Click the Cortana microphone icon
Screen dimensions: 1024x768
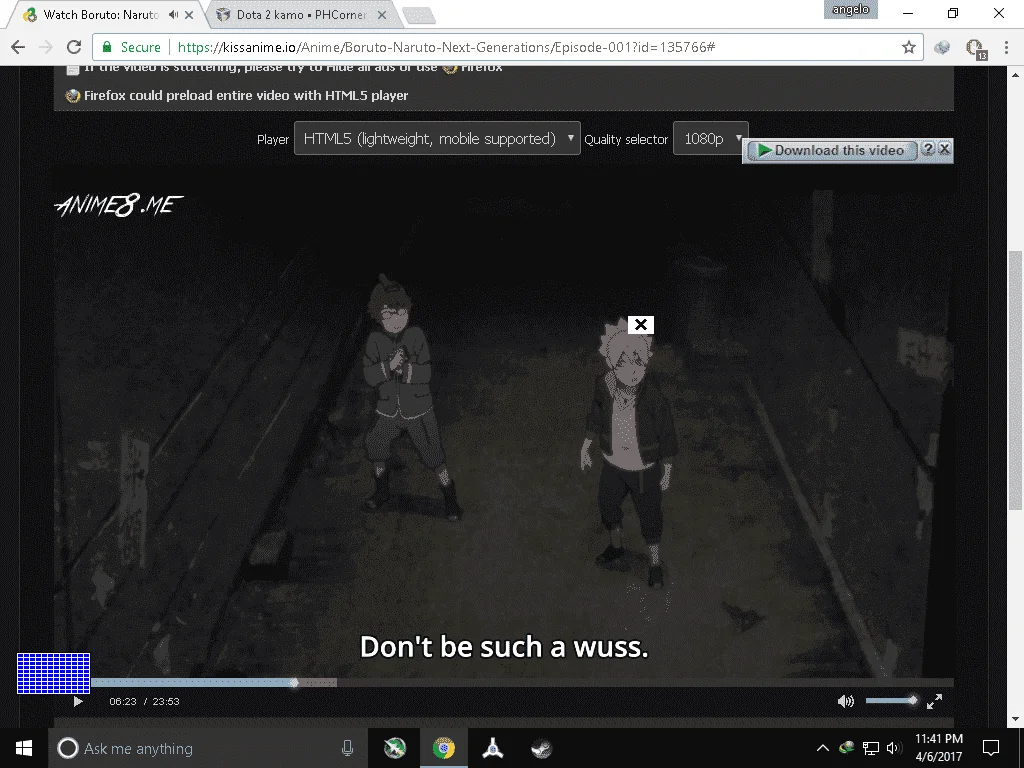point(347,748)
